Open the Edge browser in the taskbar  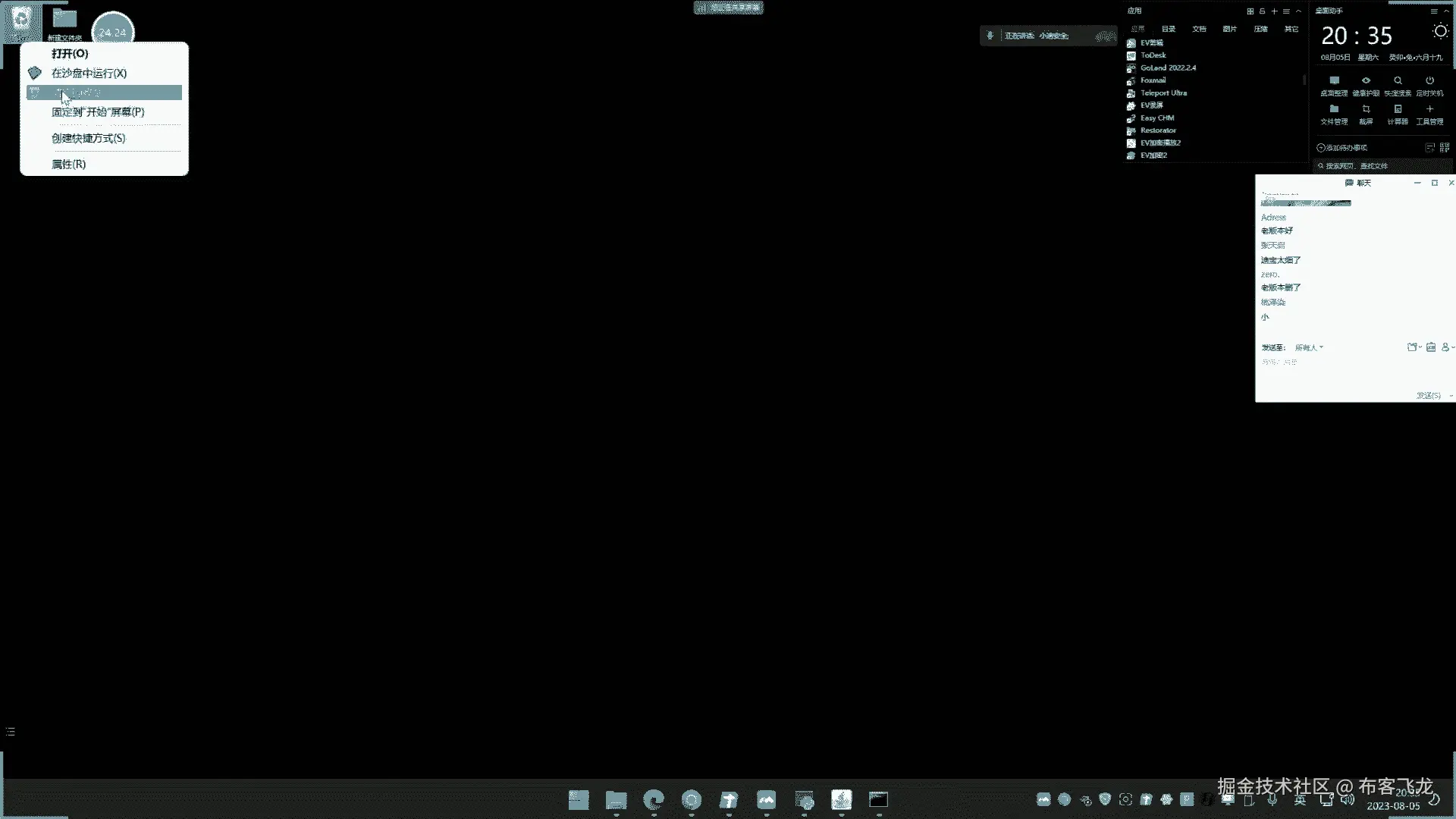653,799
